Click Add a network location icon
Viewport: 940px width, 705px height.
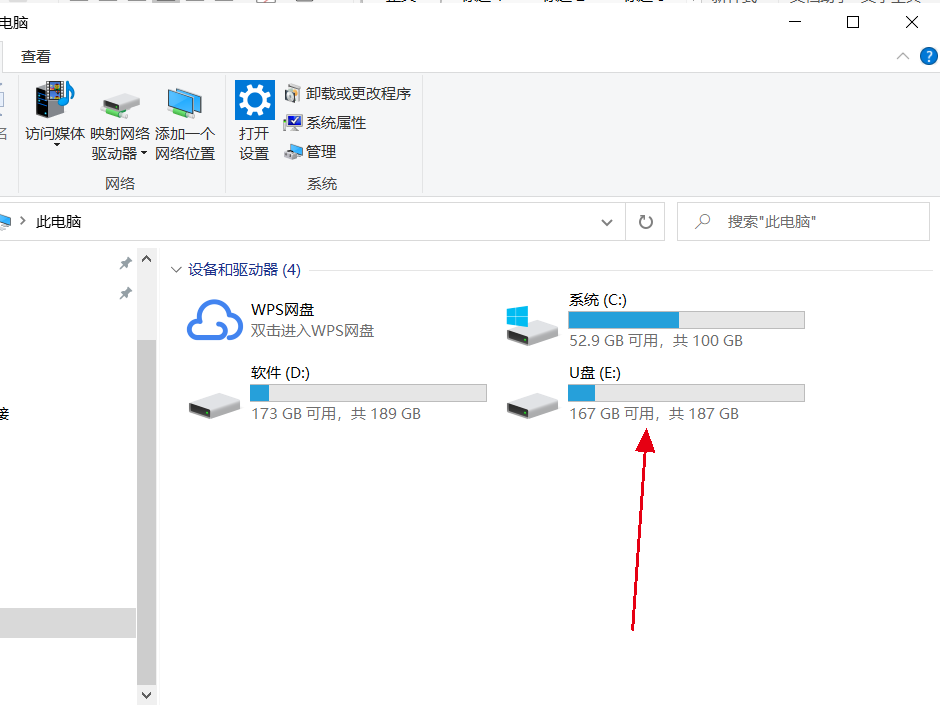(x=185, y=103)
